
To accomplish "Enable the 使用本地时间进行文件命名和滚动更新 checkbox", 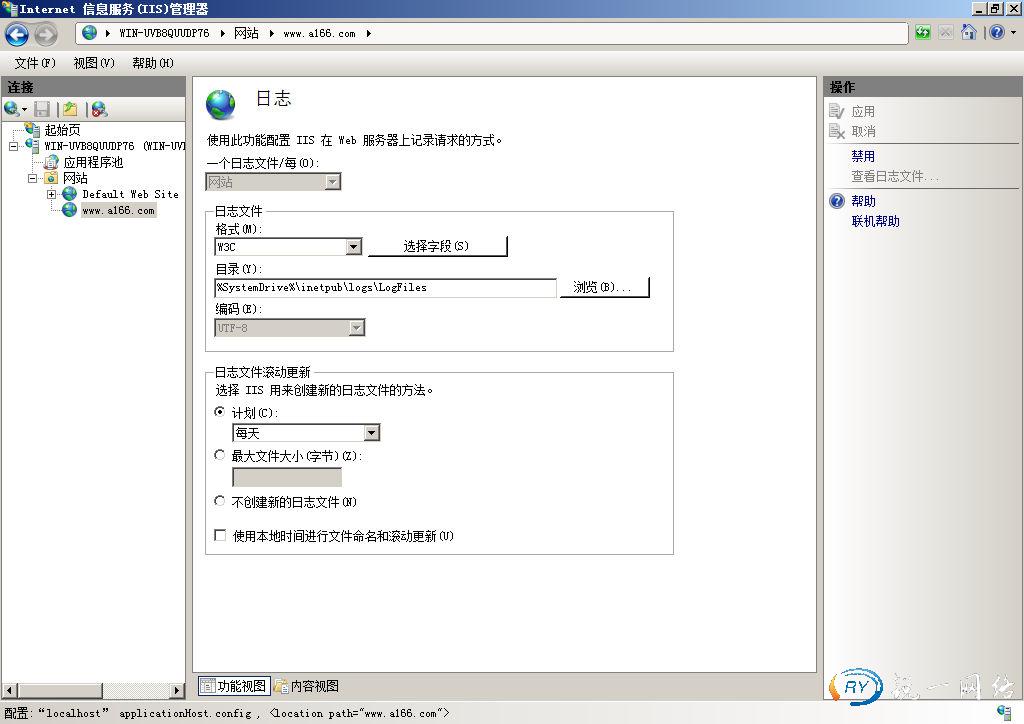I will coord(219,535).
